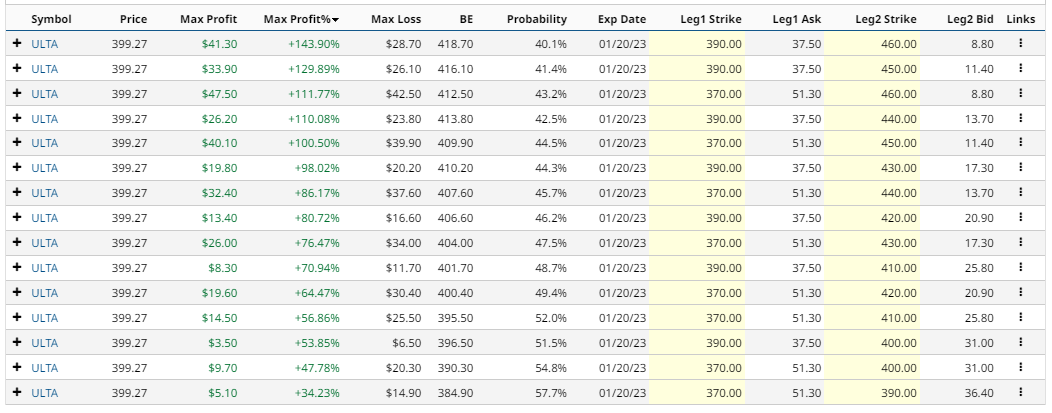The image size is (1052, 413).
Task: Open three-dot menu for +129.89% profit row
Action: 1020,68
